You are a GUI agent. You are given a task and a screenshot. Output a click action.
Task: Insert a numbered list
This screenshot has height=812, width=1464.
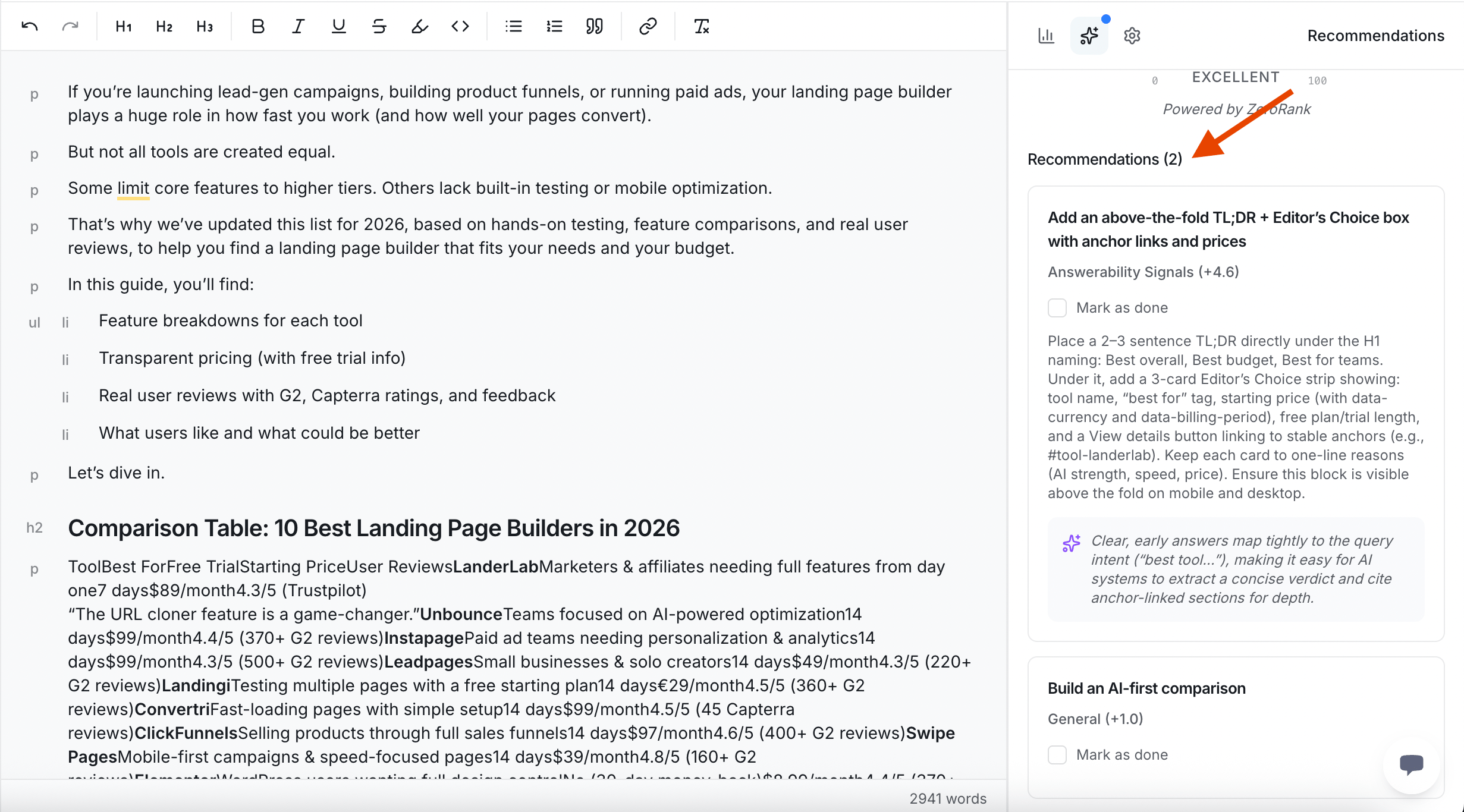pos(554,27)
